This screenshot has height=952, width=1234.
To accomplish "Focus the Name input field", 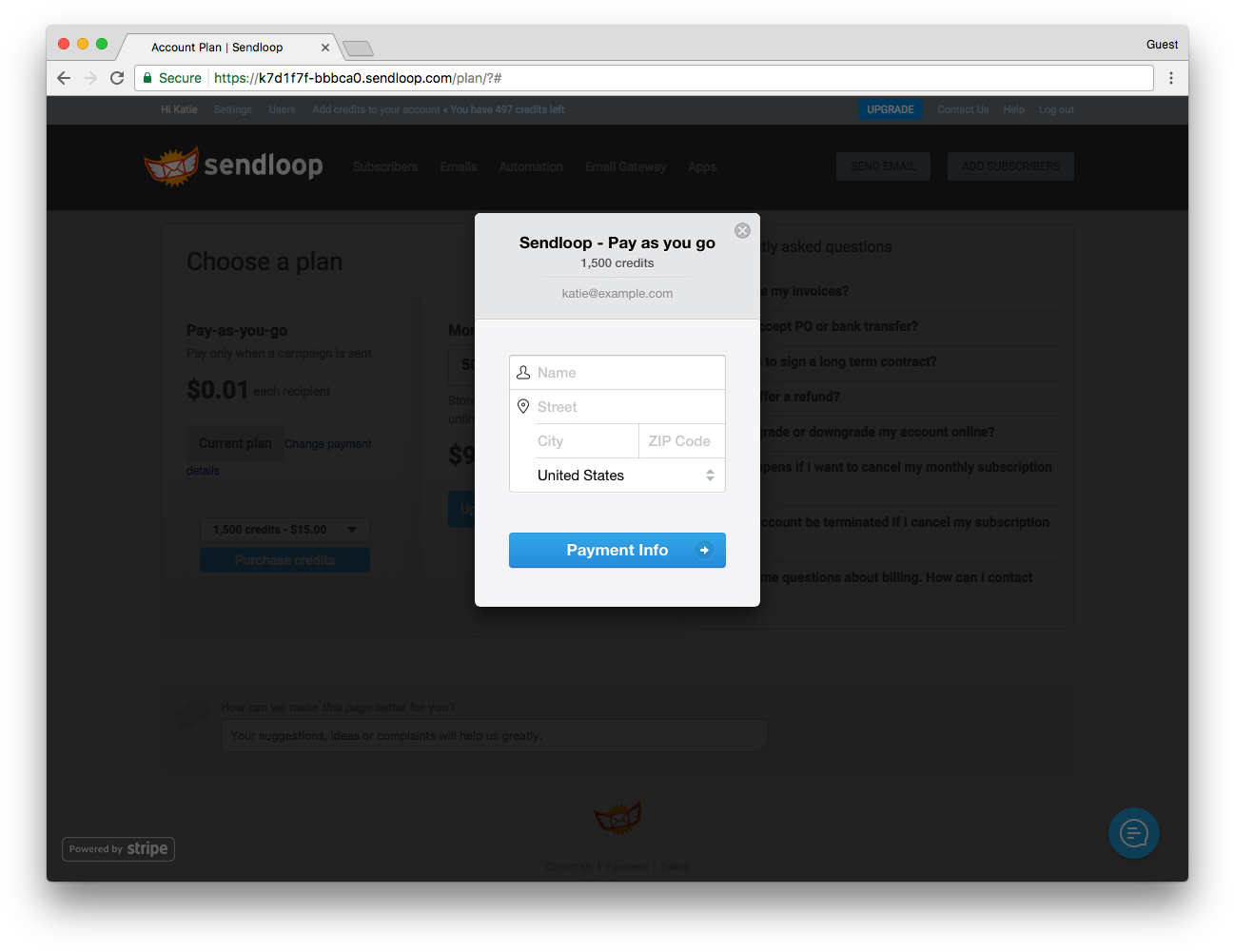I will tap(617, 373).
